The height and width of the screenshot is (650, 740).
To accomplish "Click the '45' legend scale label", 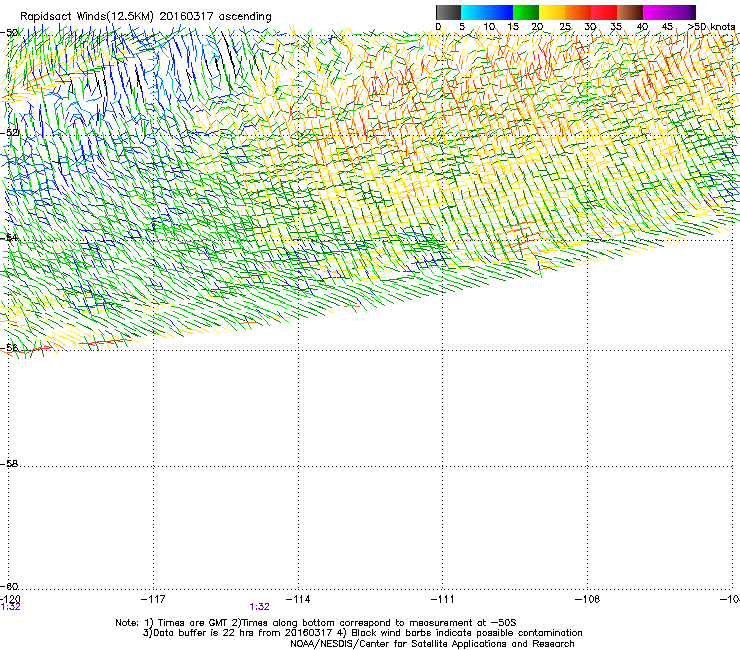I will tap(667, 27).
